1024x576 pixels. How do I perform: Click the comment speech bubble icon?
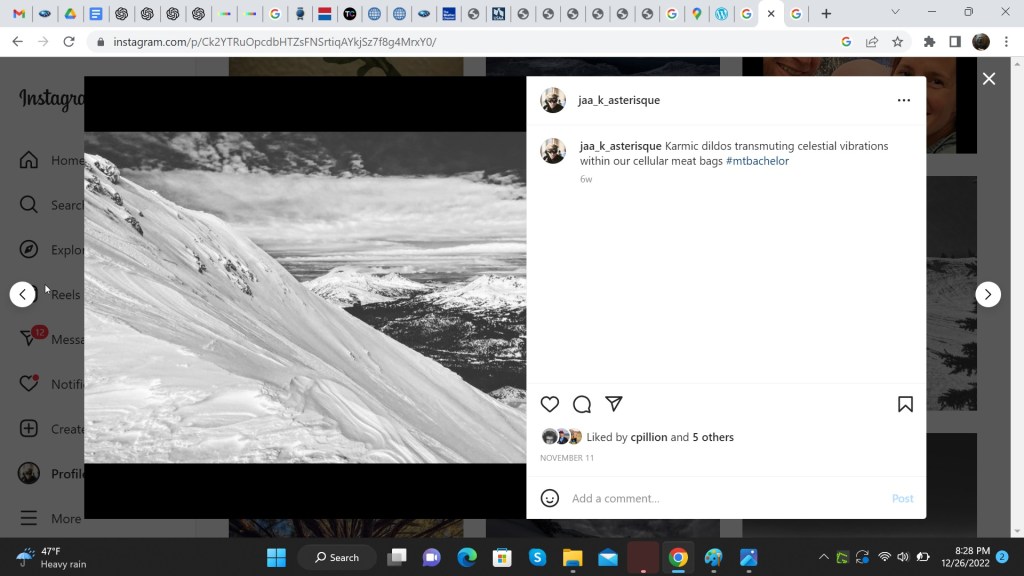click(582, 404)
